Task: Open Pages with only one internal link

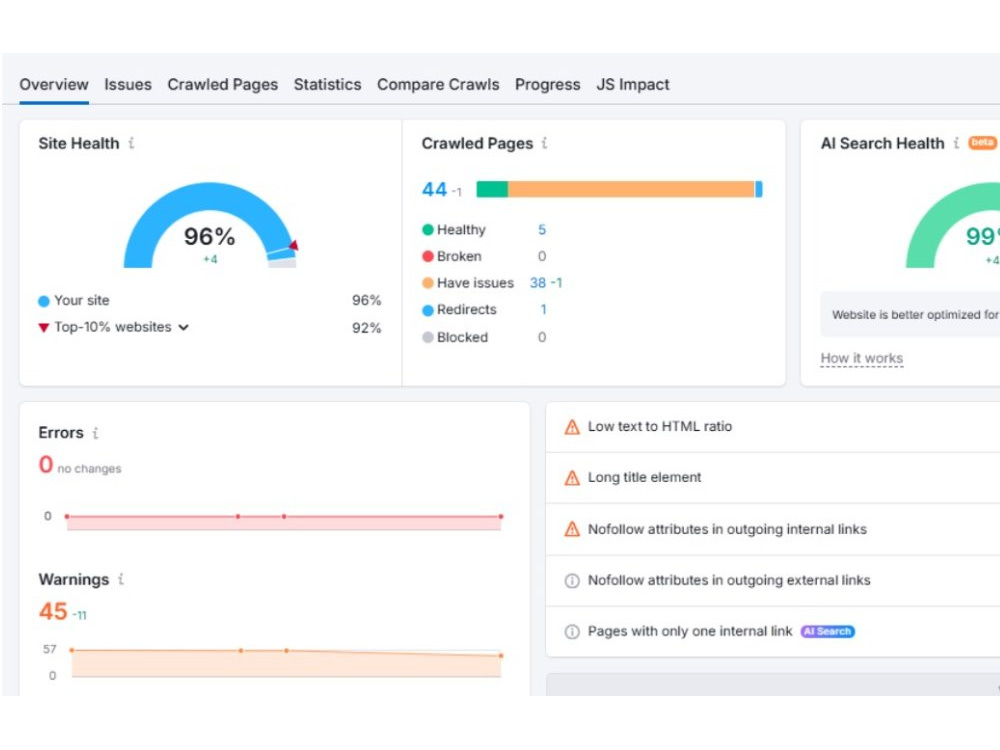Action: (x=690, y=631)
